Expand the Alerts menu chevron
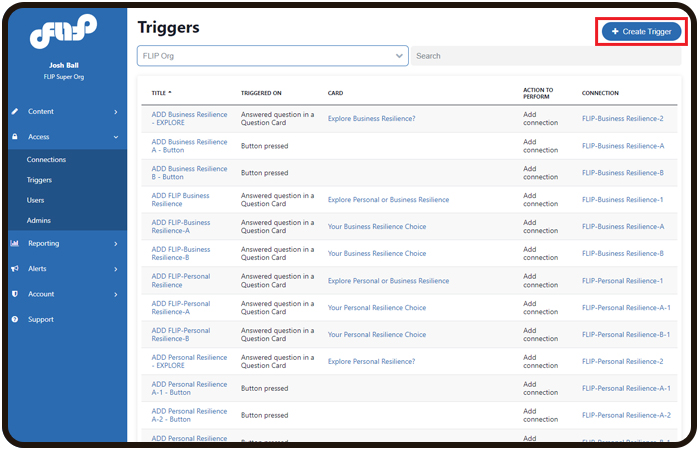The height and width of the screenshot is (450, 700). coord(116,269)
